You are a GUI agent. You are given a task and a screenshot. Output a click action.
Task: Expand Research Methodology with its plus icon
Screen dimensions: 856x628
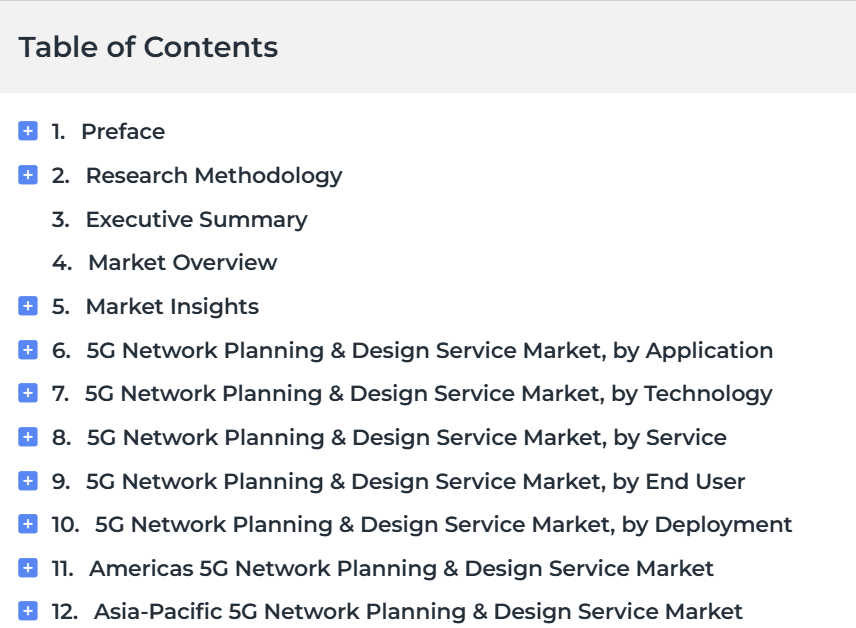coord(28,175)
